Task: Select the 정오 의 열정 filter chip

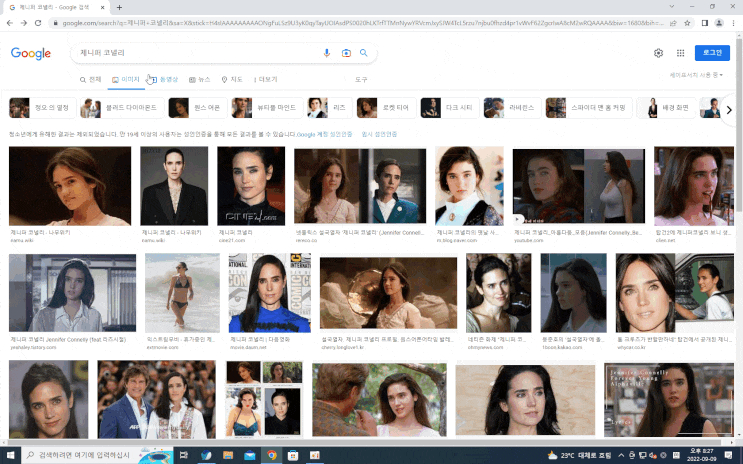Action: tap(42, 108)
